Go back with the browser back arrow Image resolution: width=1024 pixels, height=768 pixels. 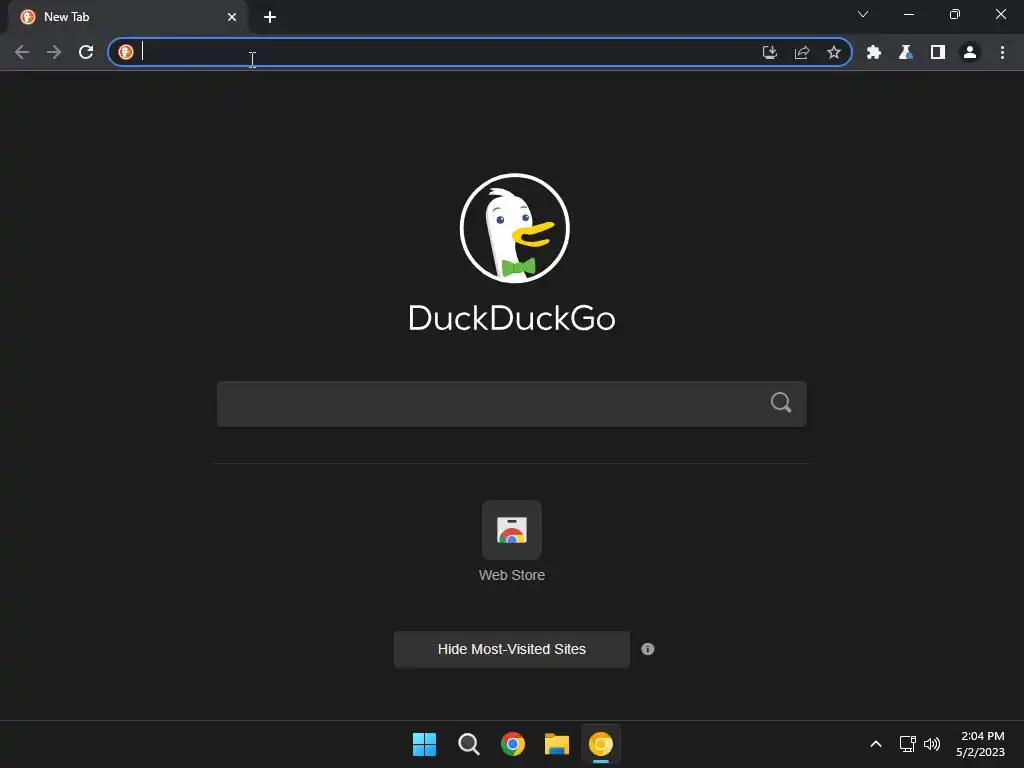pyautogui.click(x=22, y=52)
